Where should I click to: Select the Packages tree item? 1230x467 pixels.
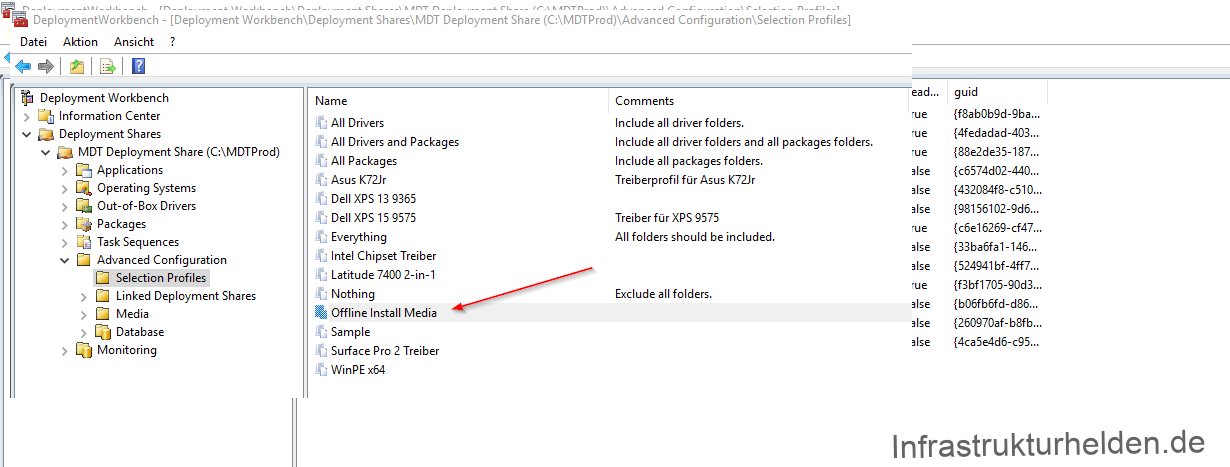point(121,224)
